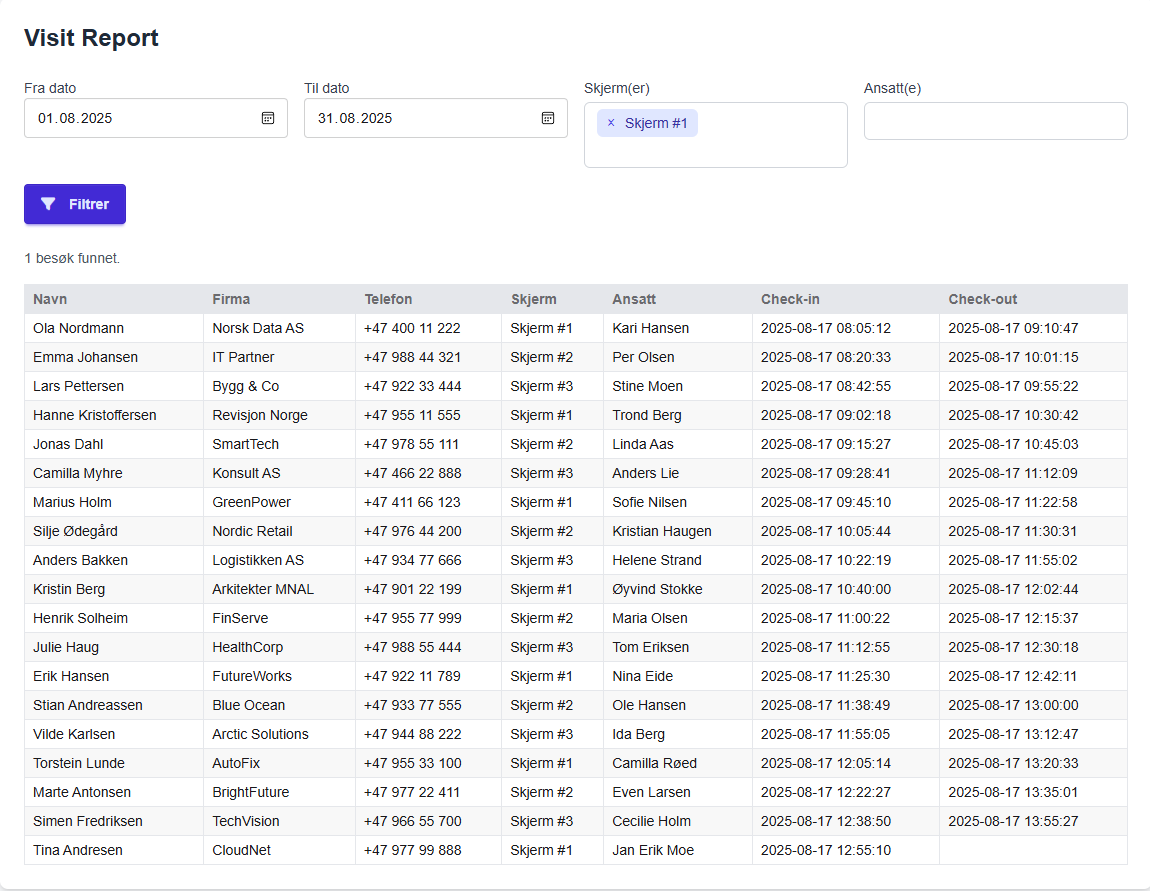The width and height of the screenshot is (1150, 891).
Task: Click the Telefon column header
Action: click(x=388, y=299)
